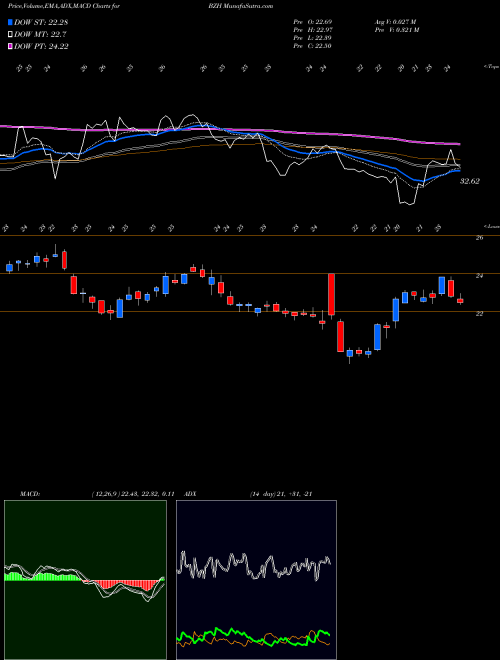Click the 32.62 EMA value label

coord(470,181)
